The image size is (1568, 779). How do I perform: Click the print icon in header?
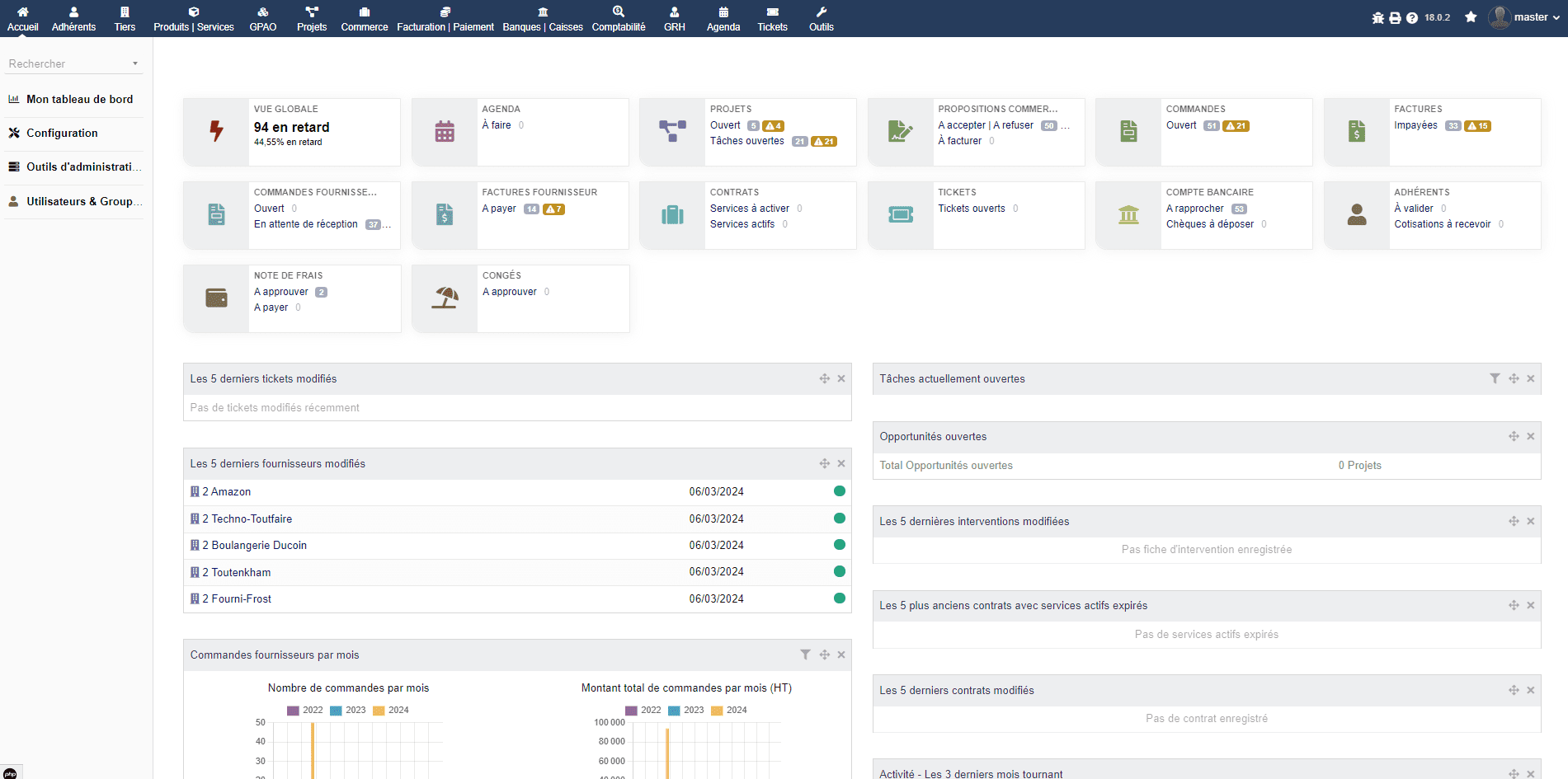[1395, 17]
